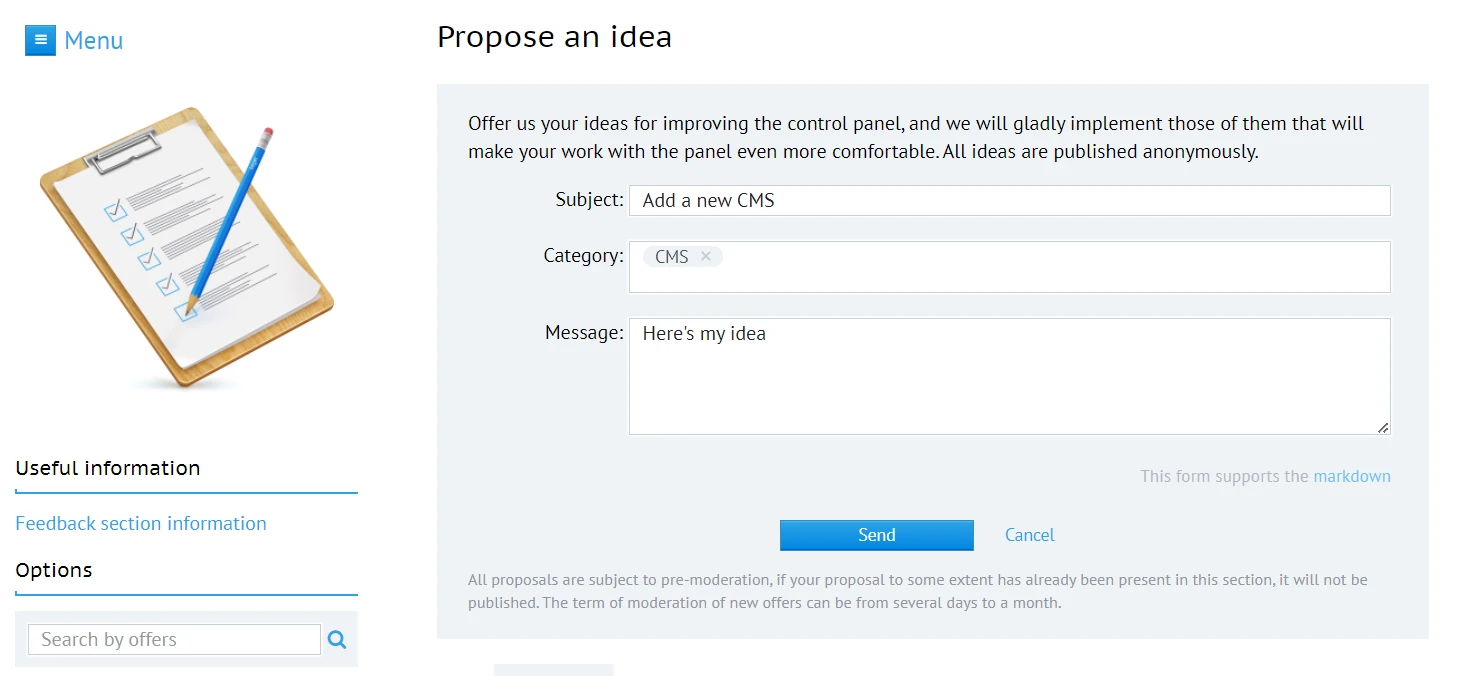Click the clipboard checklist illustration
The width and height of the screenshot is (1461, 676).
click(x=186, y=247)
